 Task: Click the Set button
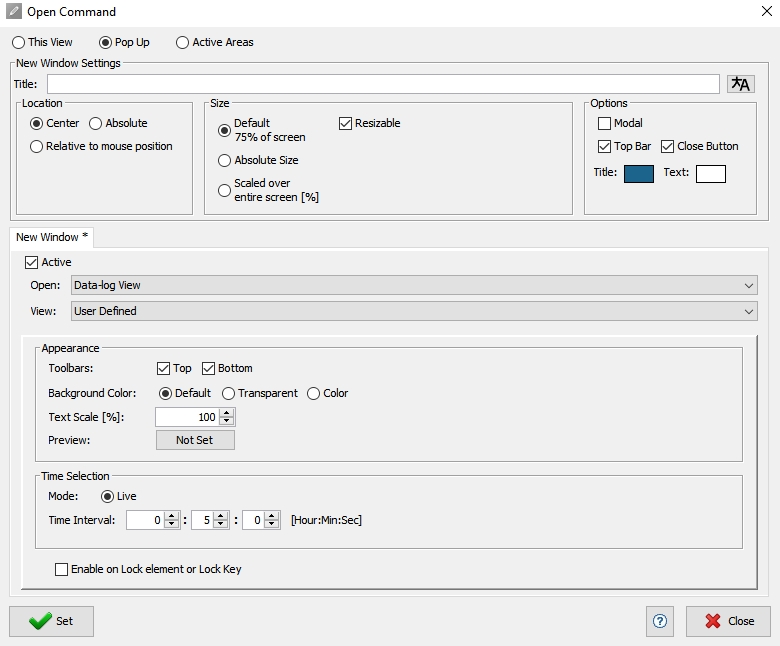tap(51, 621)
